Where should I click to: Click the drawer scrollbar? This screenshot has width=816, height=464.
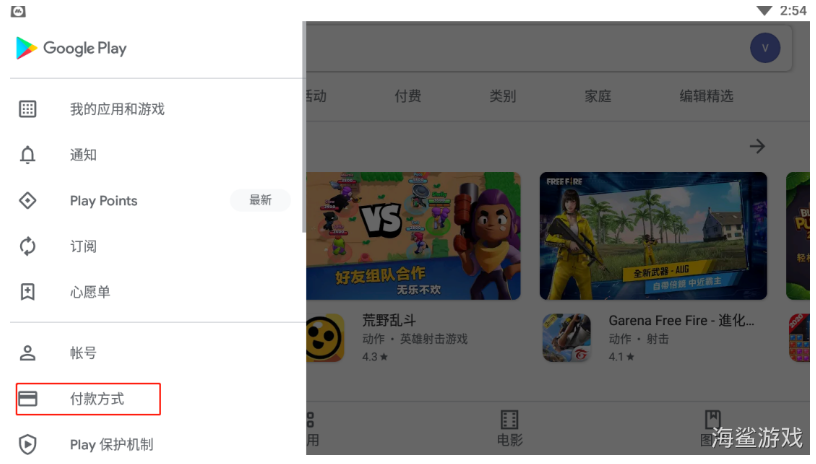[x=304, y=127]
